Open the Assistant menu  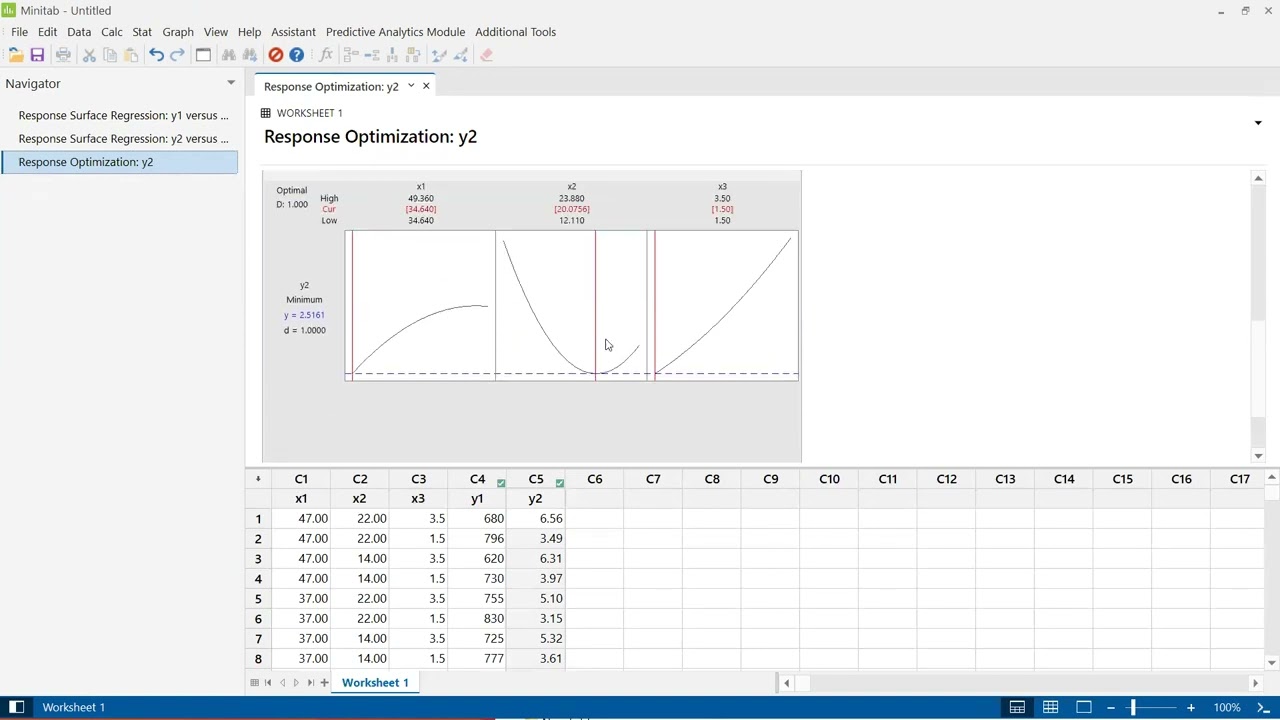click(x=293, y=32)
